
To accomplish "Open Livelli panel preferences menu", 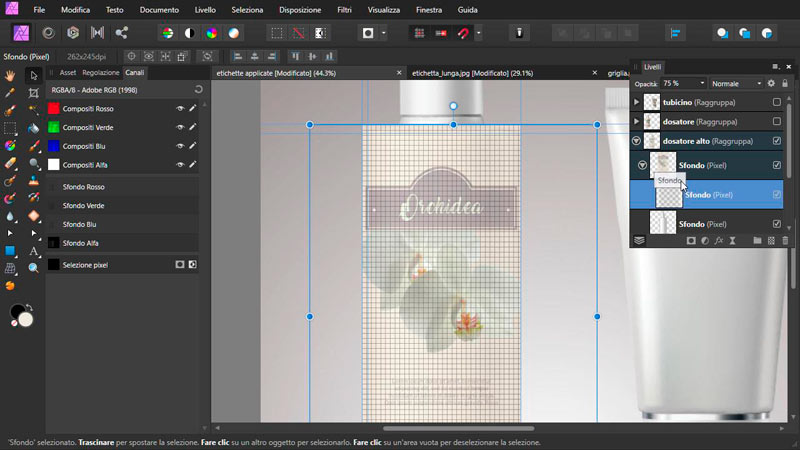I will 775,67.
